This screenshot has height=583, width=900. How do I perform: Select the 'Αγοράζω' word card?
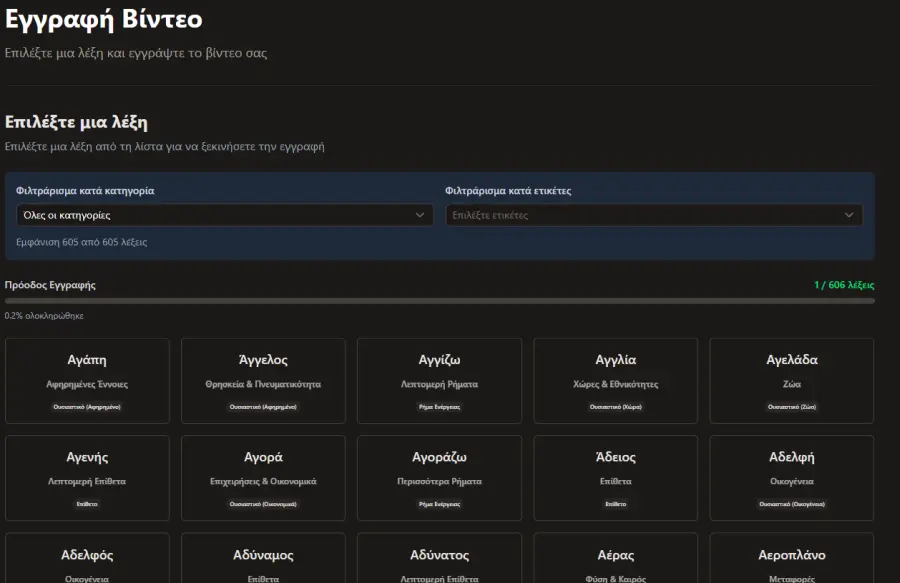[440, 478]
